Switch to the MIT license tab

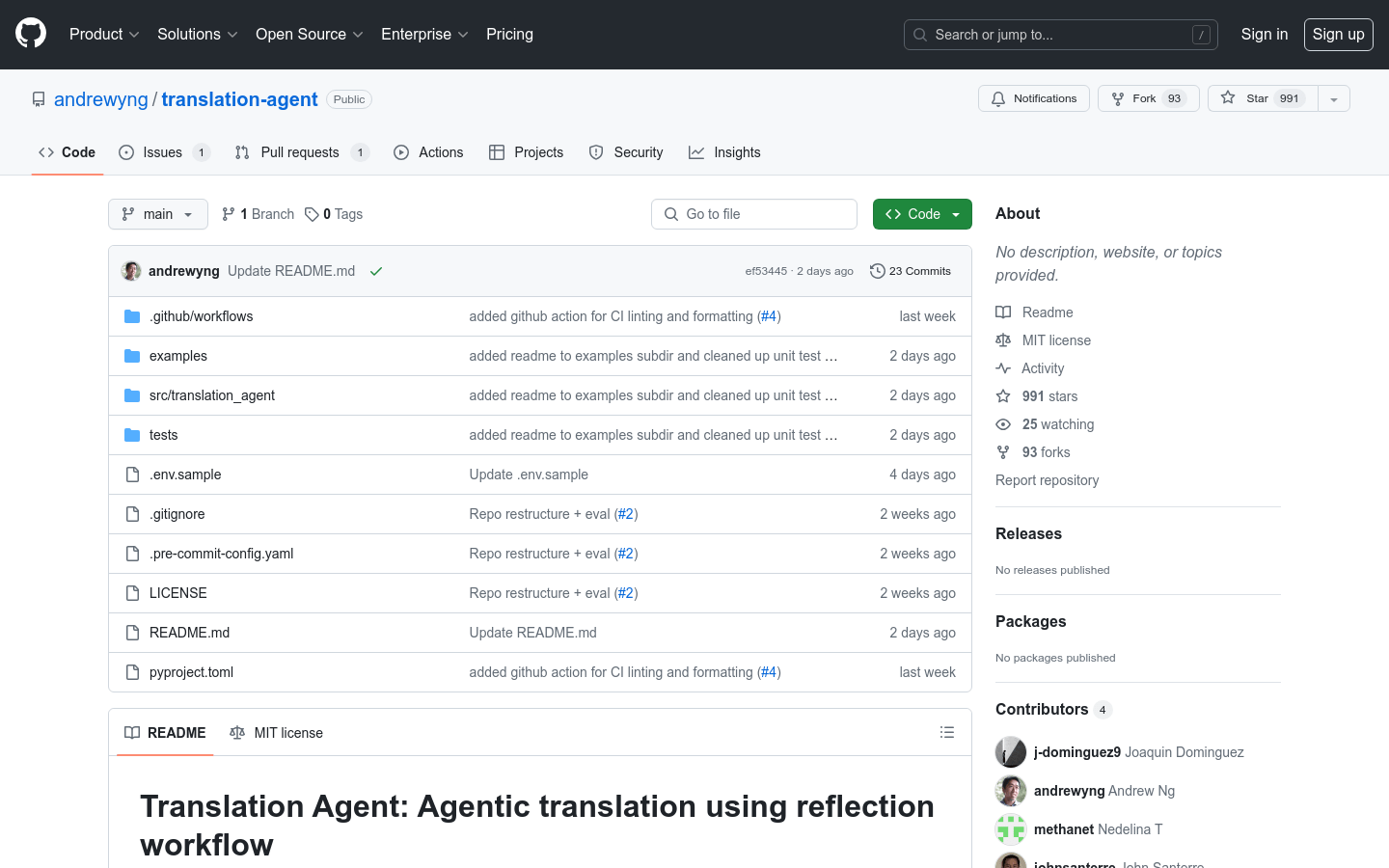(277, 733)
